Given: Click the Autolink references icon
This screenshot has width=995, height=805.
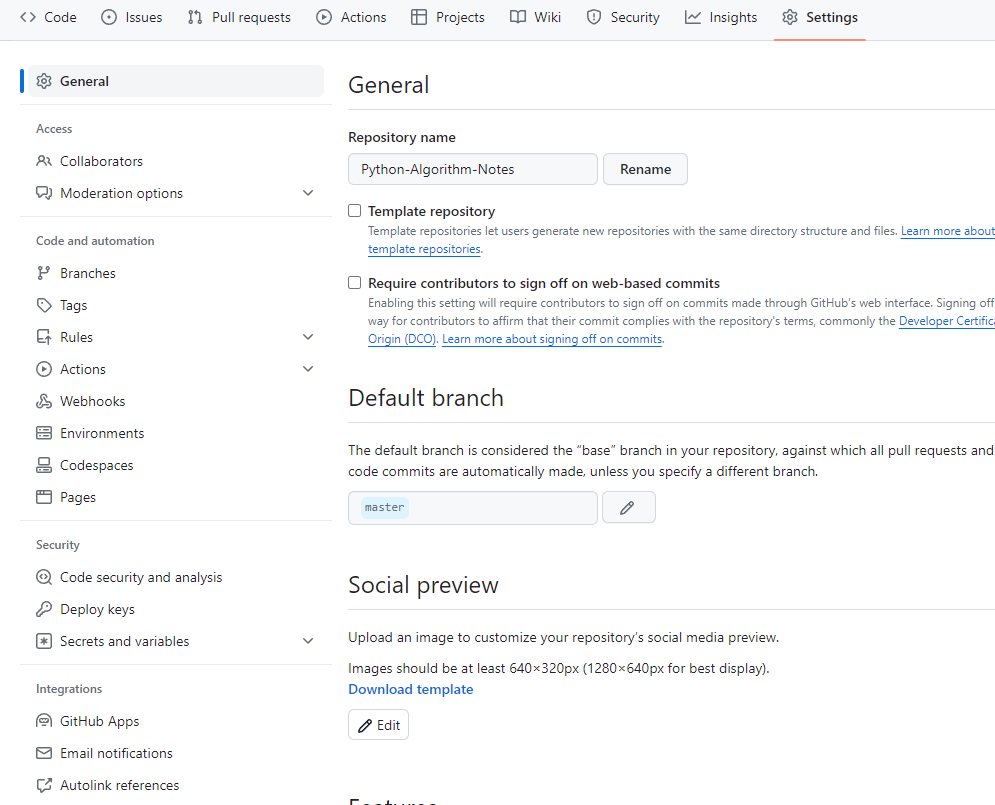Looking at the screenshot, I should 44,785.
